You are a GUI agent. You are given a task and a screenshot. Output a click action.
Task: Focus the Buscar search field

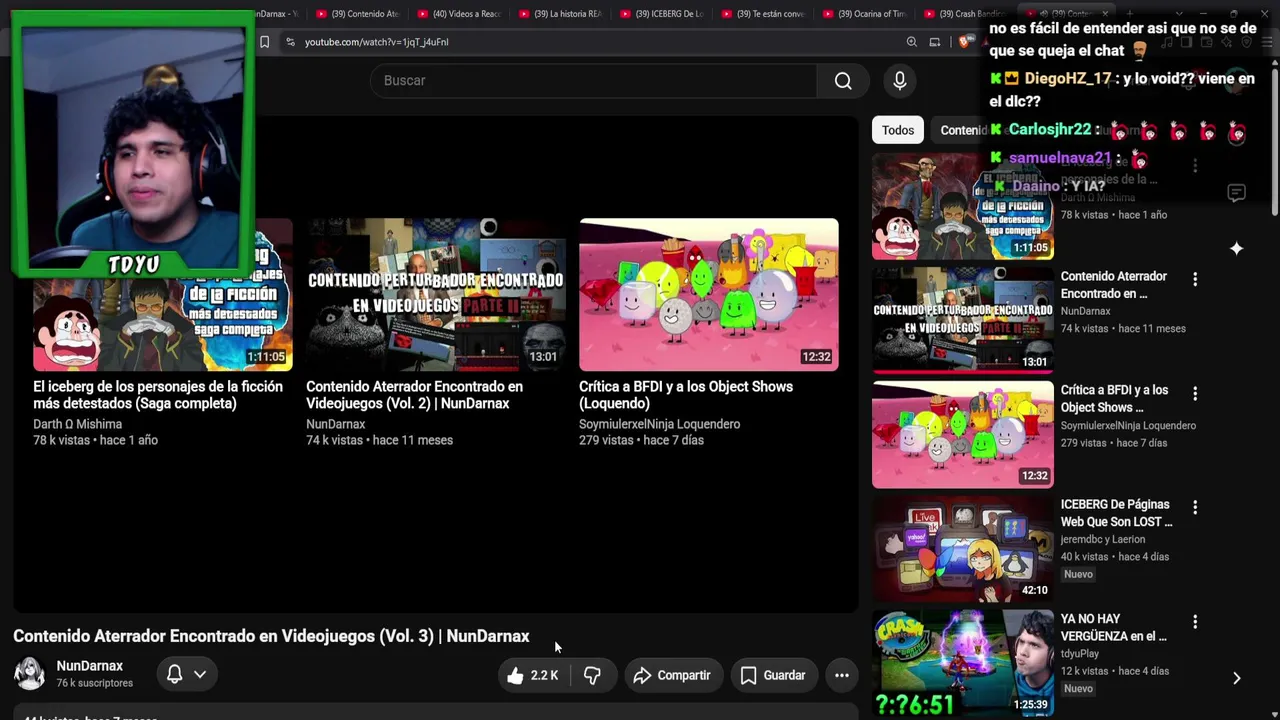point(594,81)
